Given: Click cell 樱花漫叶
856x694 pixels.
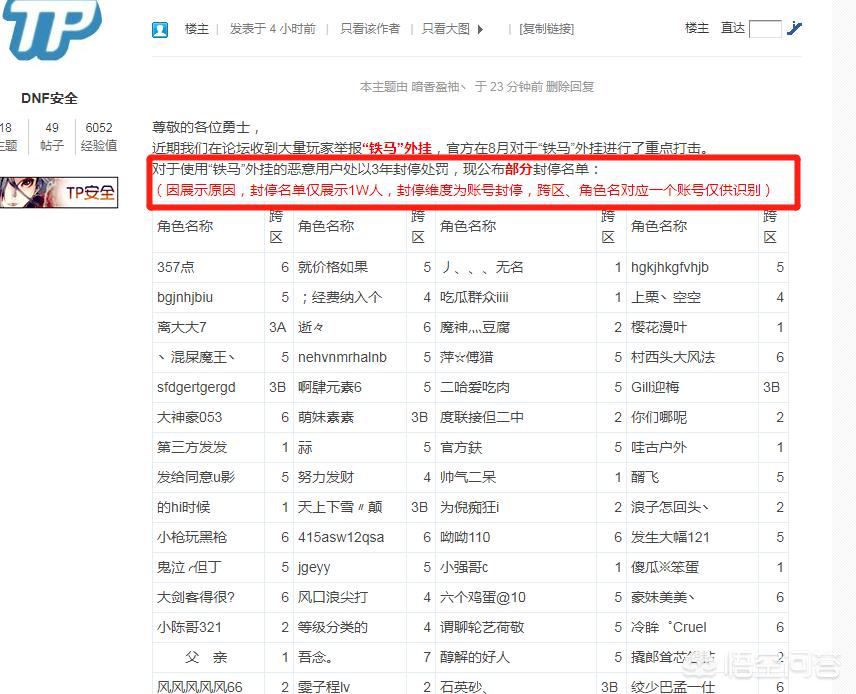Looking at the screenshot, I should (x=659, y=327).
